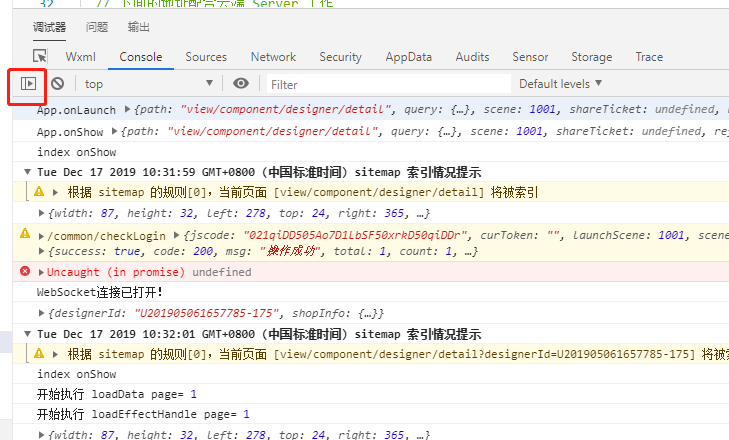Click warning icon on /common/checkLogin row
This screenshot has height=440, width=729.
click(25, 235)
